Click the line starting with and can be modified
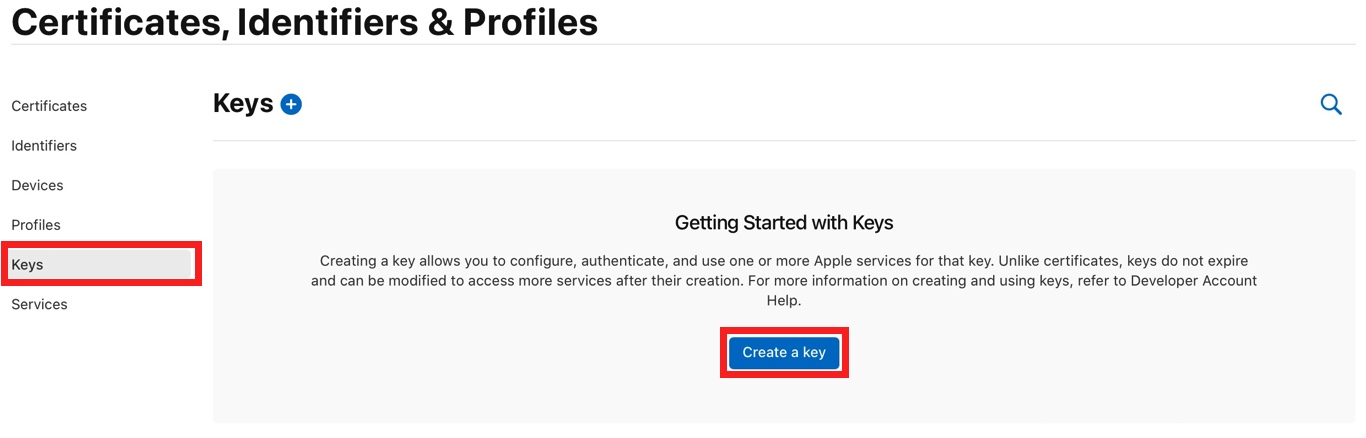Image resolution: width=1366 pixels, height=438 pixels. click(x=784, y=280)
